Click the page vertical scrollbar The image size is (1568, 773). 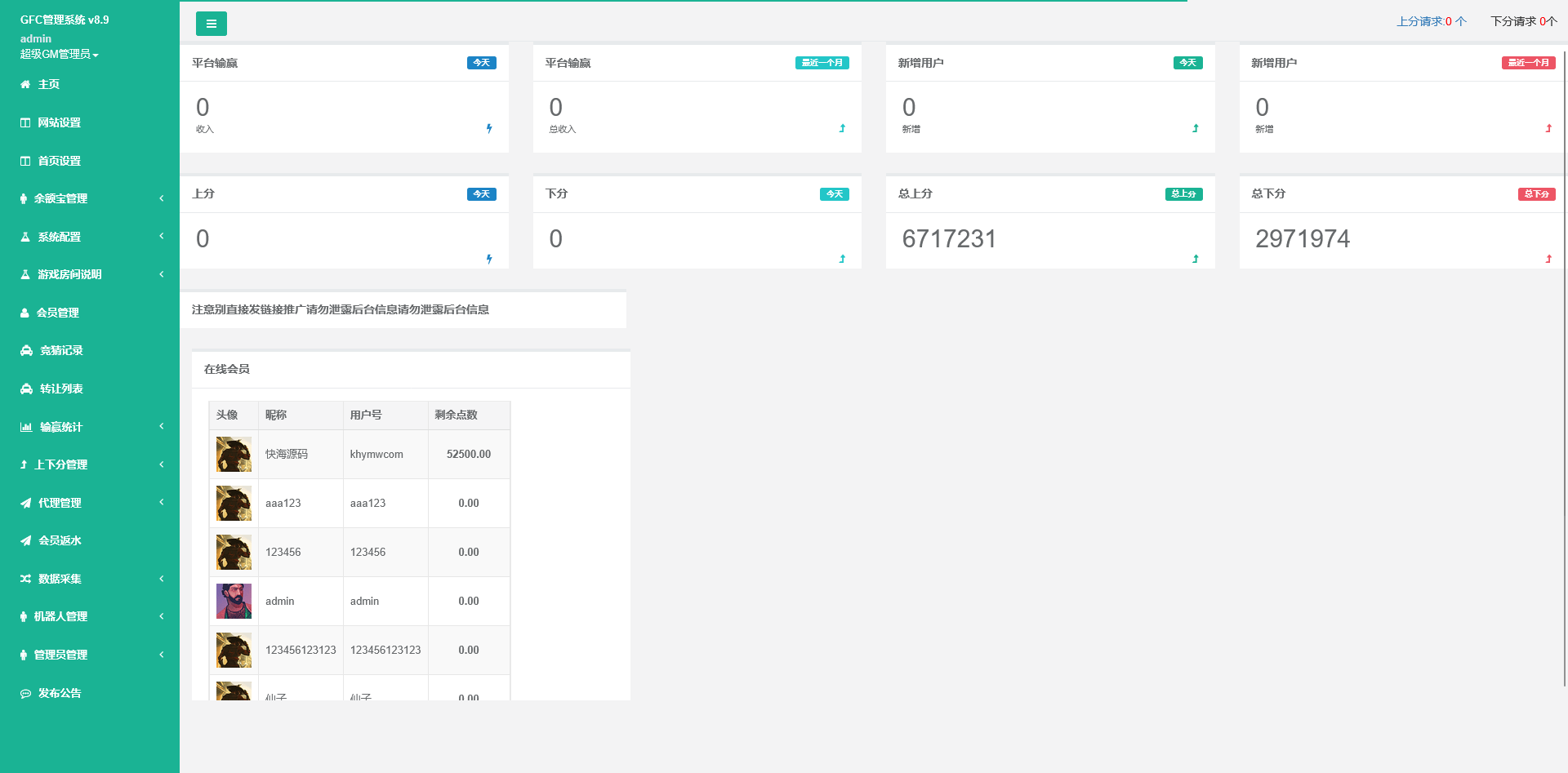[1565, 367]
